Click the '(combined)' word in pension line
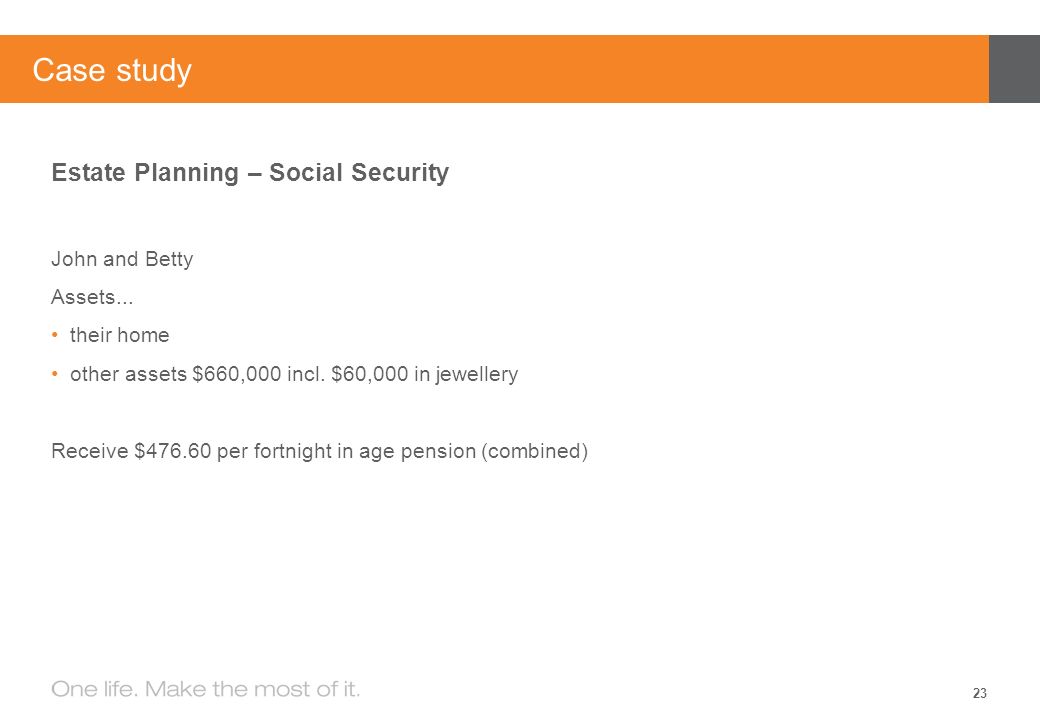The height and width of the screenshot is (720, 1040). [x=535, y=451]
